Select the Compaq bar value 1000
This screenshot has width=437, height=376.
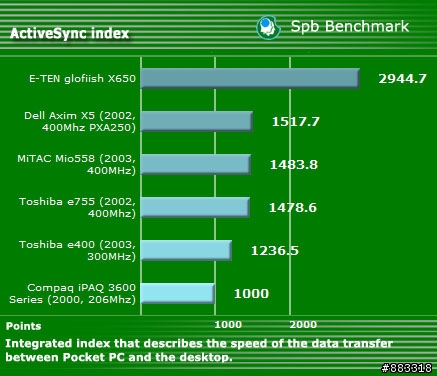pyautogui.click(x=251, y=293)
